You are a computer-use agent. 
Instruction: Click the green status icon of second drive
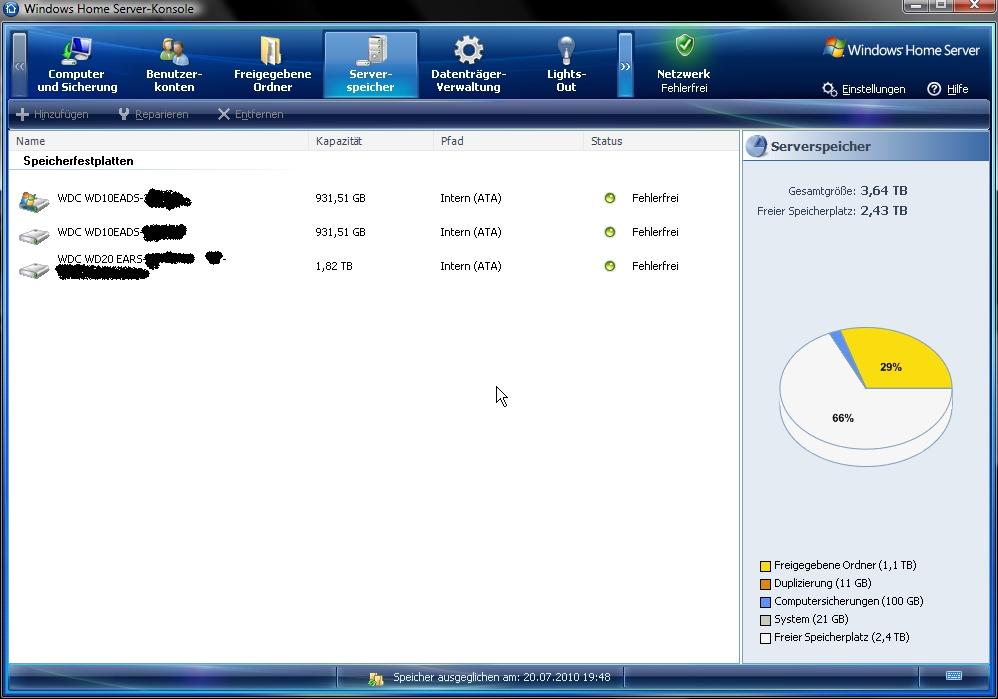click(610, 232)
